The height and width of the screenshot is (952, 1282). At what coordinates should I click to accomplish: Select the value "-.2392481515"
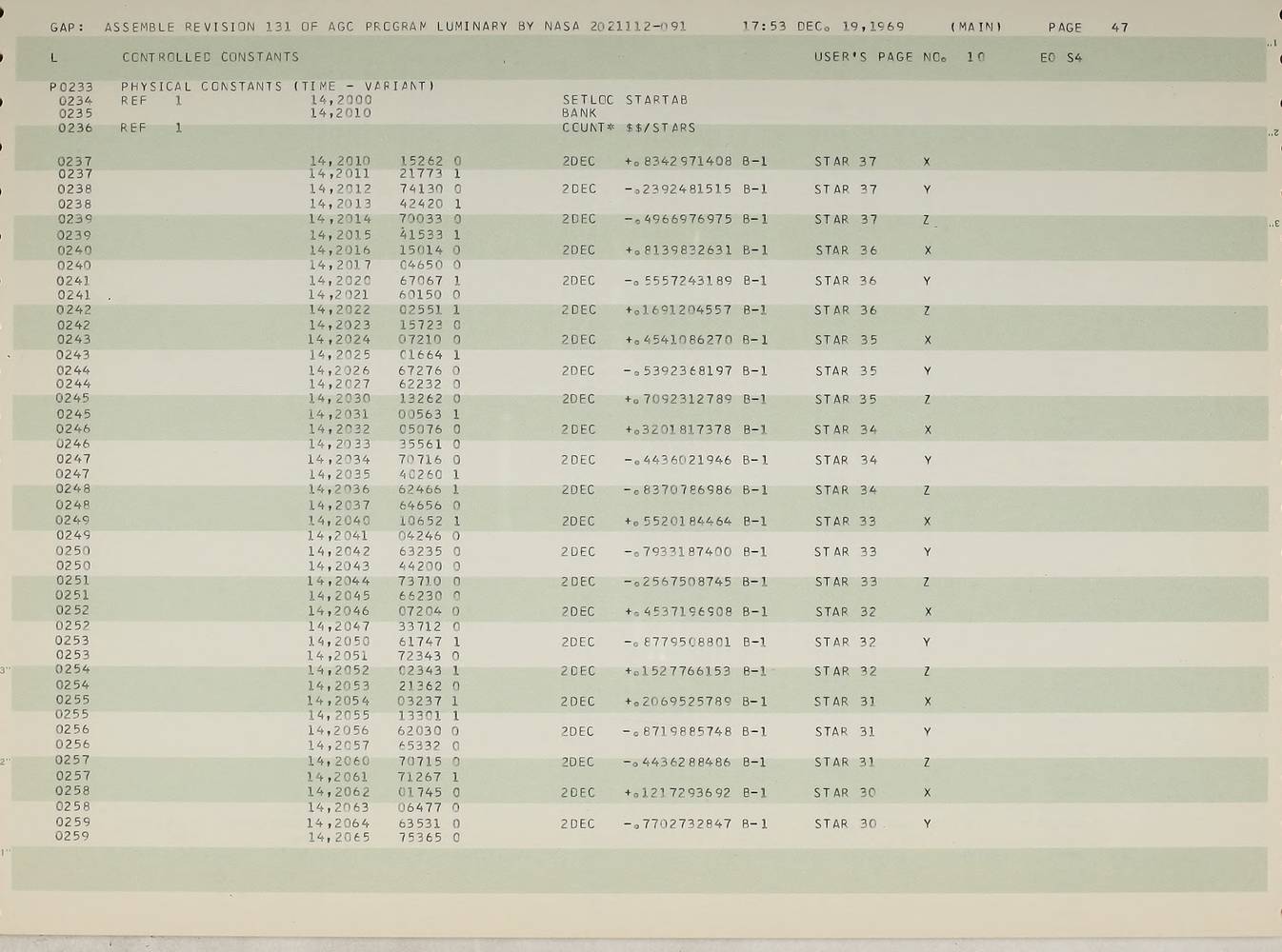[x=678, y=188]
